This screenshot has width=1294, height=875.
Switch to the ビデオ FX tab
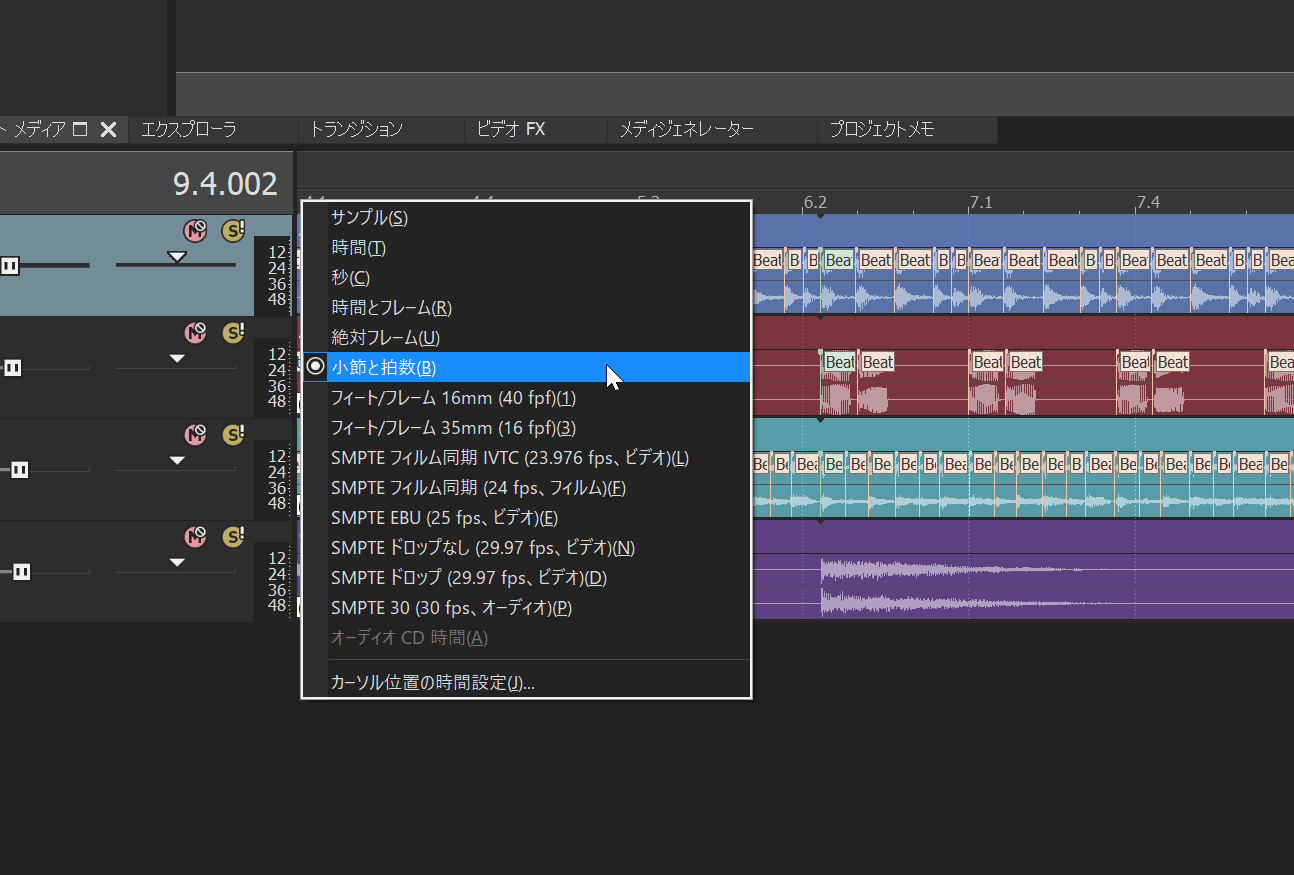[x=510, y=129]
